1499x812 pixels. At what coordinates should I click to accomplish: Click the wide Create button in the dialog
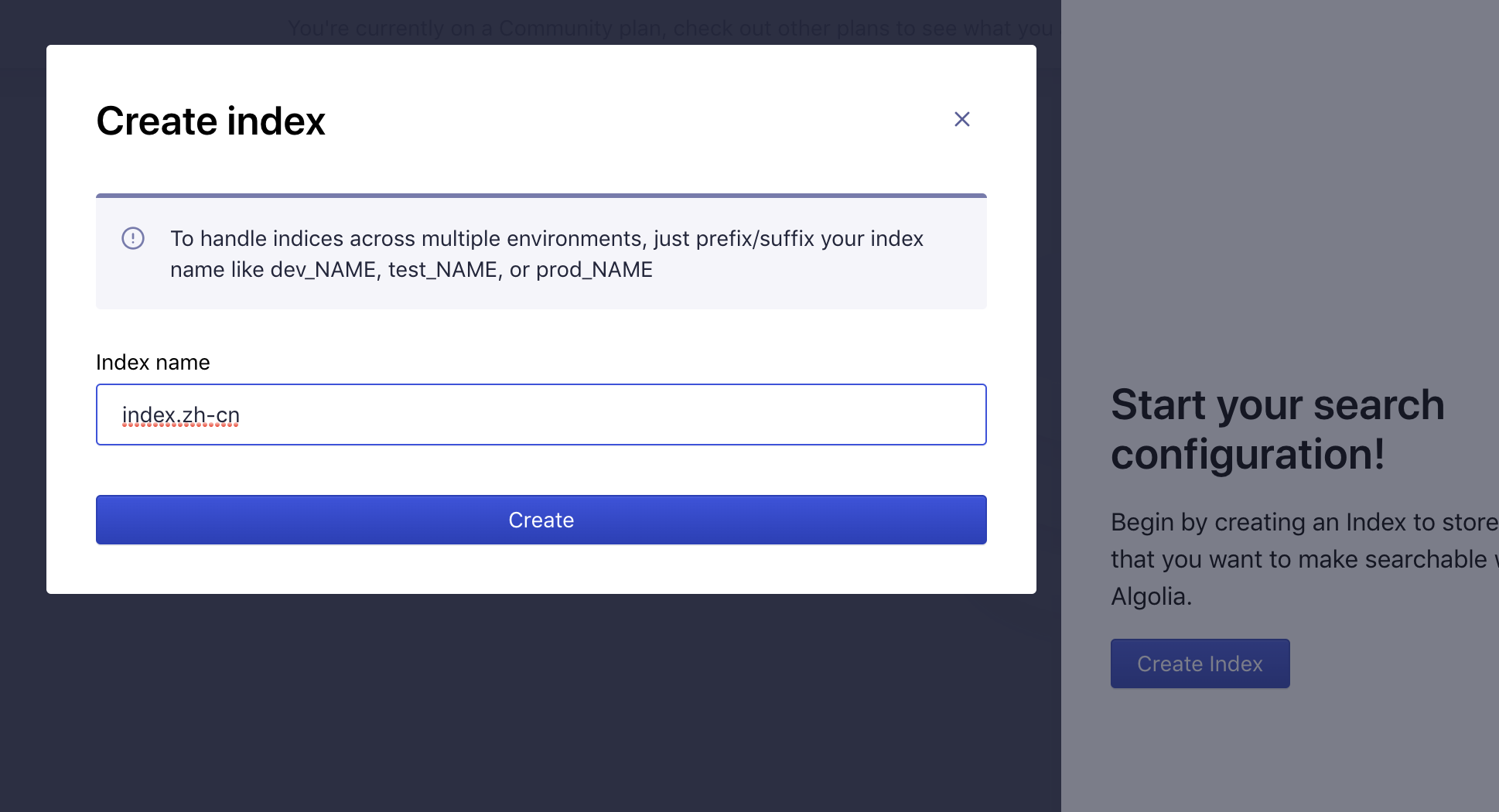pos(541,520)
